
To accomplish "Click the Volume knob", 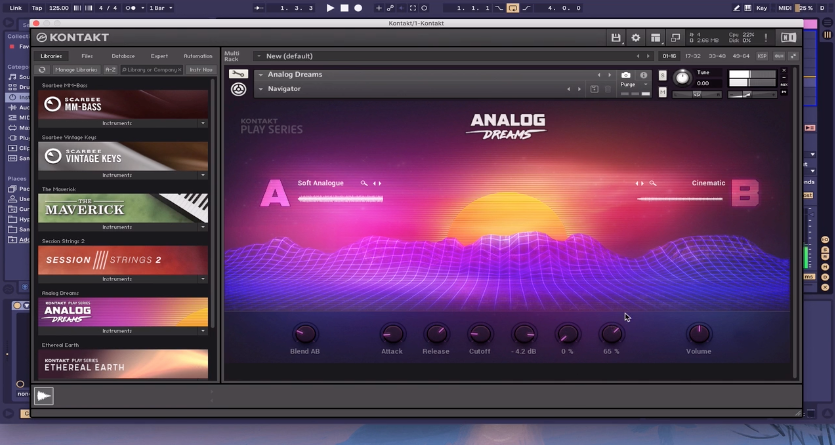I will tap(699, 334).
